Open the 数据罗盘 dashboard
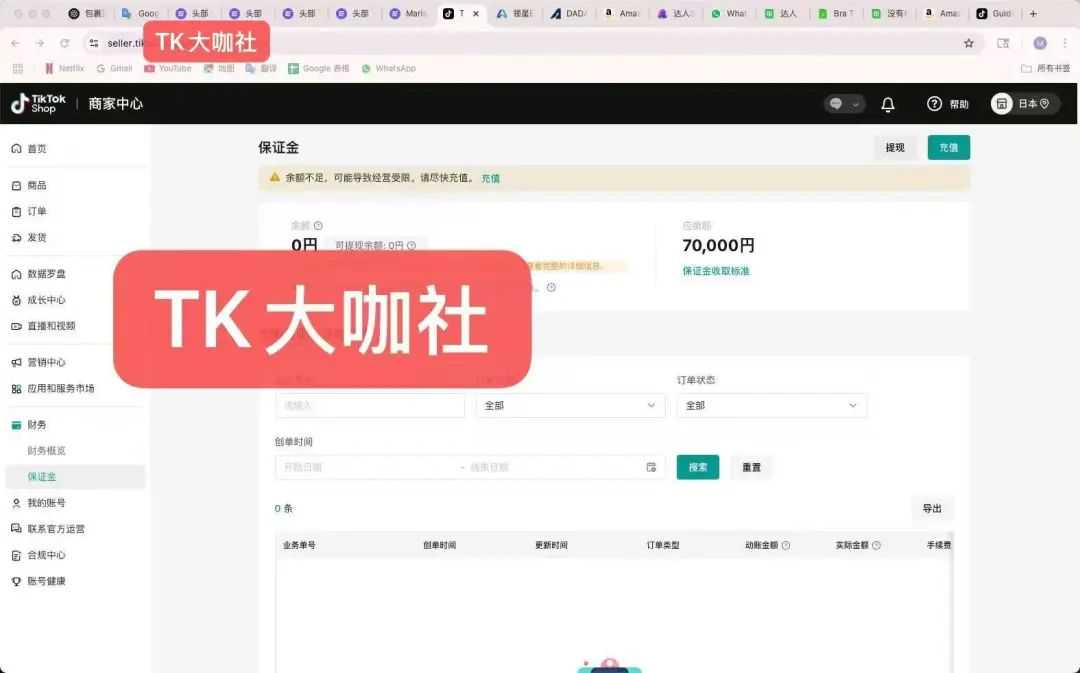The image size is (1080, 673). click(47, 273)
